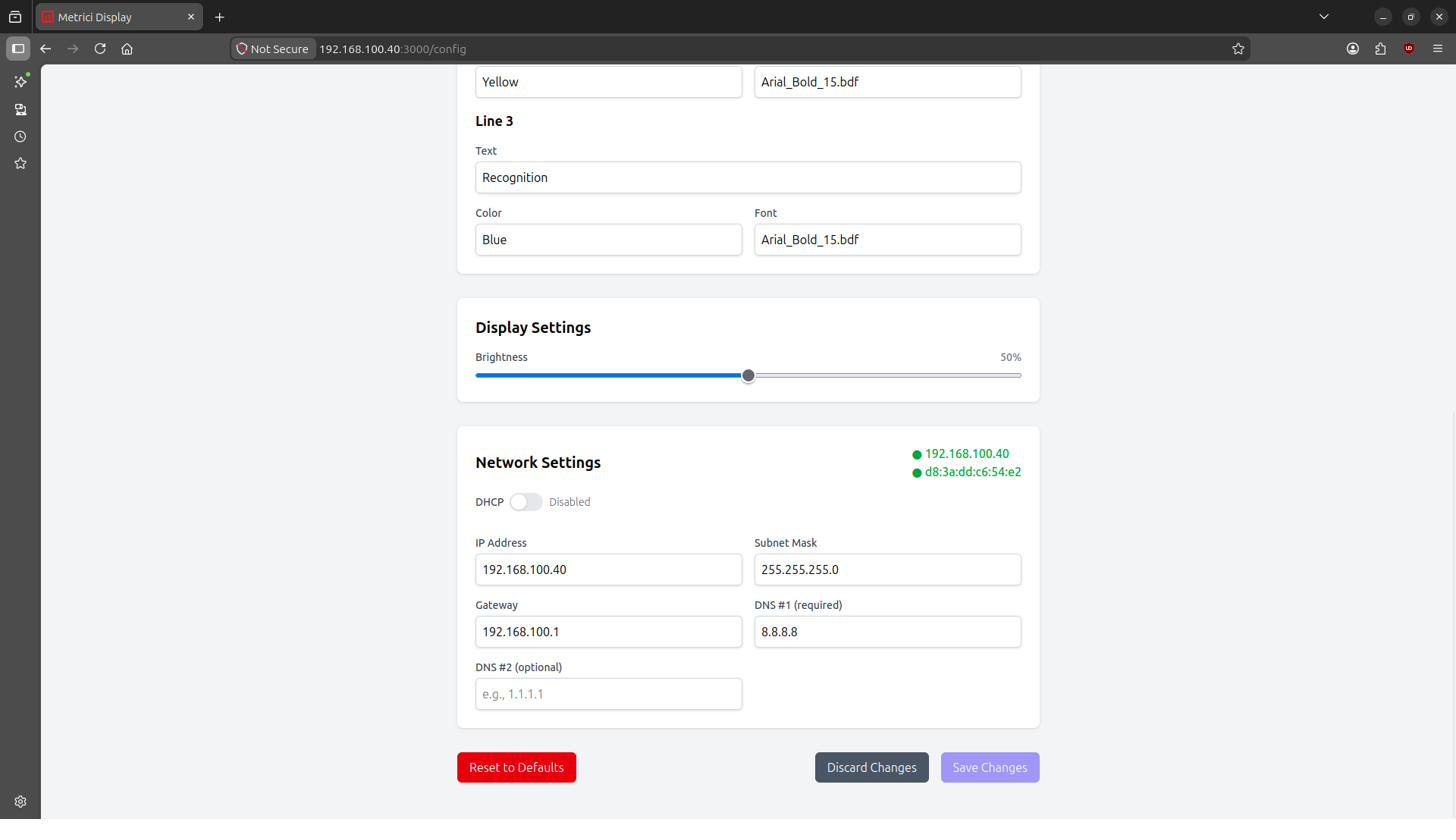Toggle the DHCP switch
The height and width of the screenshot is (840, 1456).
point(526,502)
